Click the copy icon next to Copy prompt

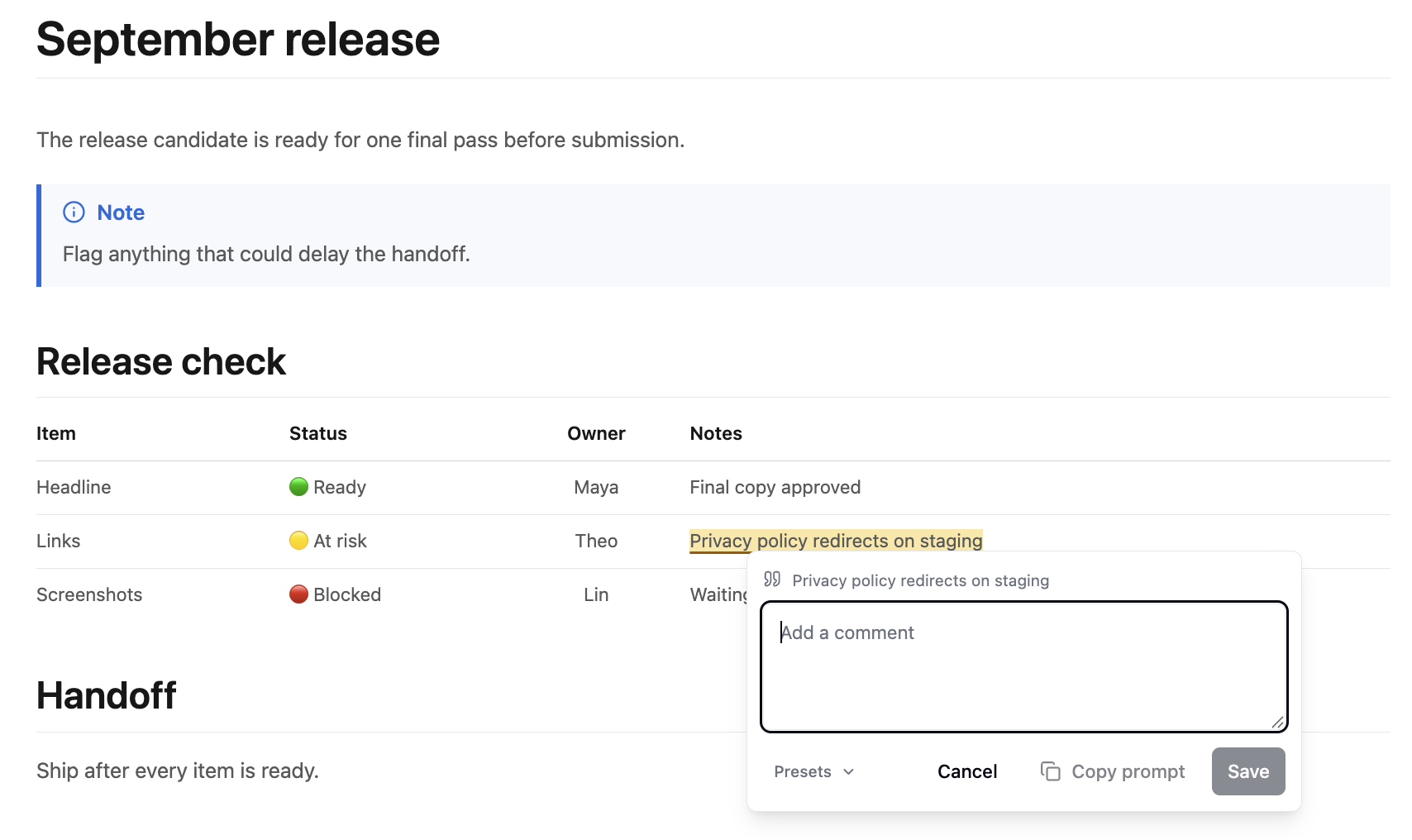point(1051,771)
